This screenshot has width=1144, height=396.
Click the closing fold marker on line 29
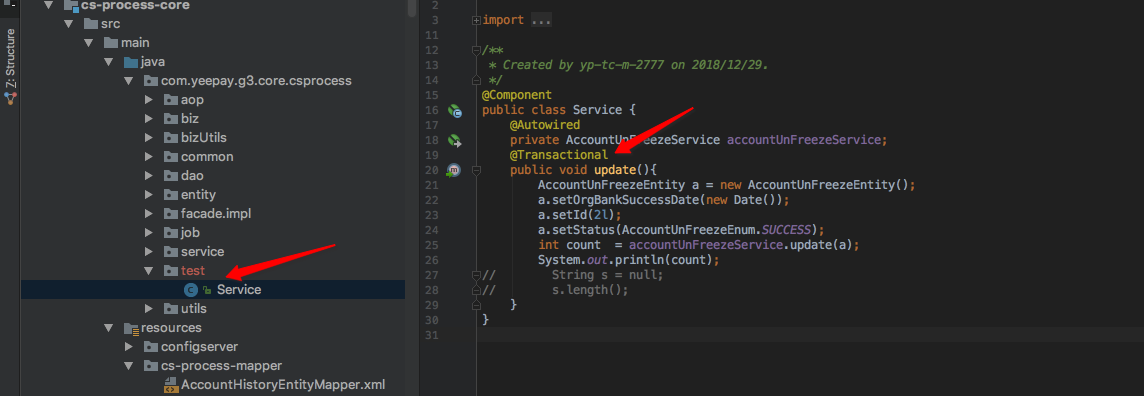(x=476, y=304)
